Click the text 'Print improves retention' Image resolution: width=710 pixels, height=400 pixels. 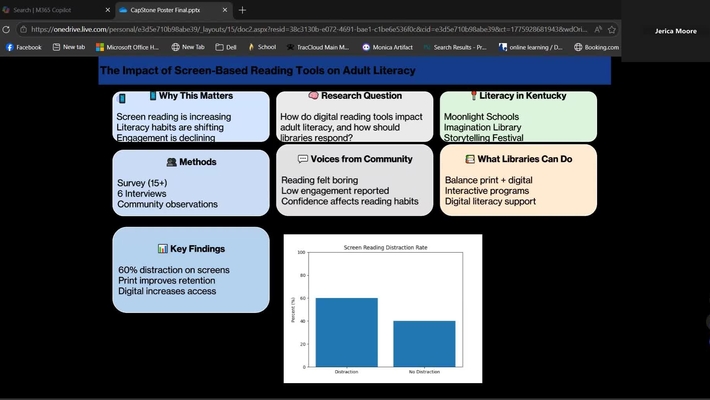tap(167, 280)
